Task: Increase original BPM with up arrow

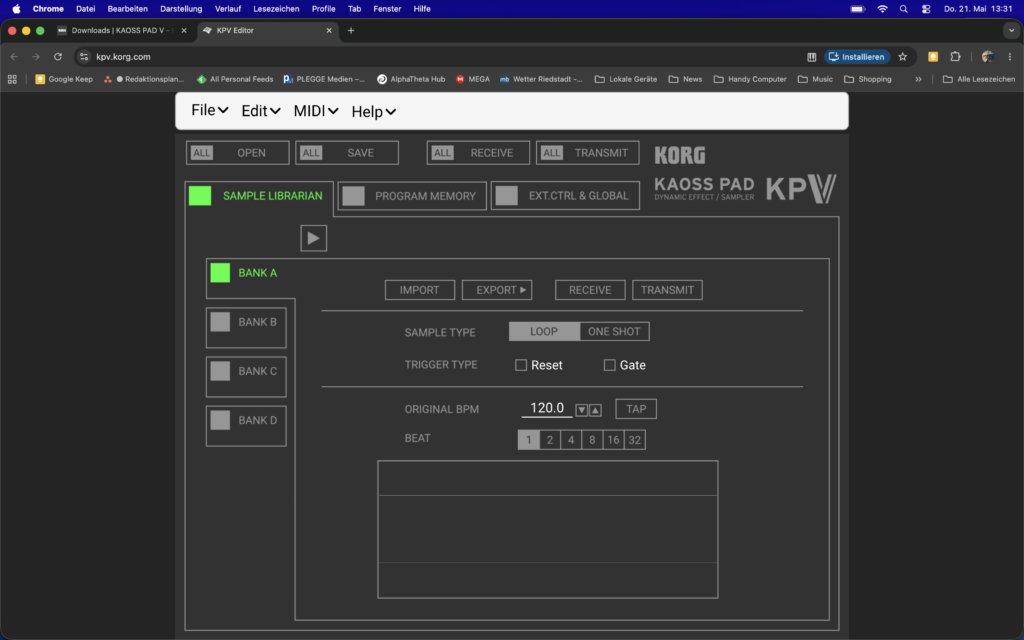Action: (595, 410)
